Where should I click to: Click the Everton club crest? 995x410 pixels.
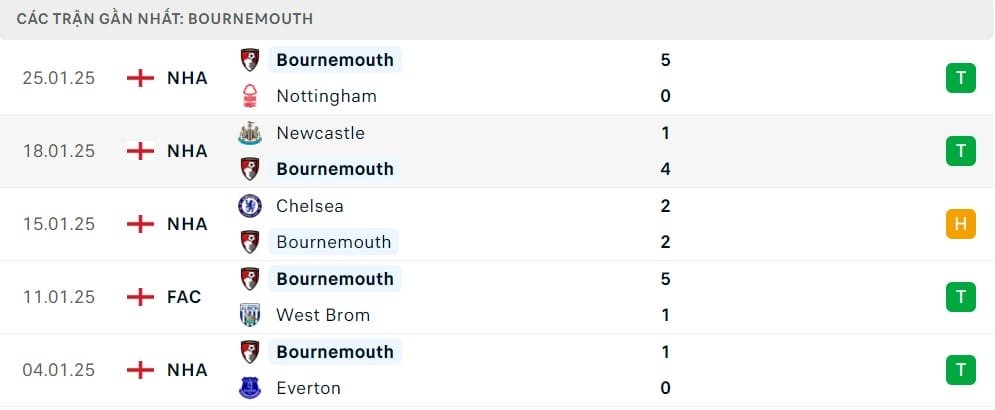(x=250, y=388)
